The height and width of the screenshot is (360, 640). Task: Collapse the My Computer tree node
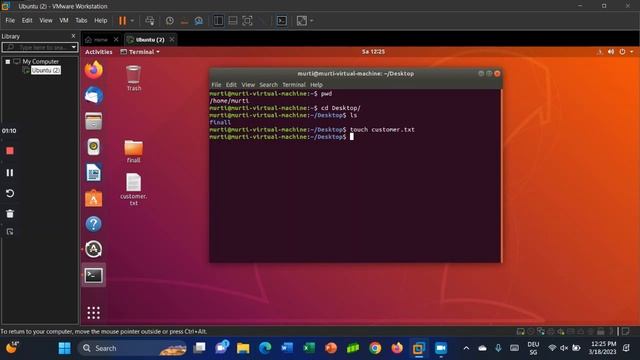(x=8, y=62)
